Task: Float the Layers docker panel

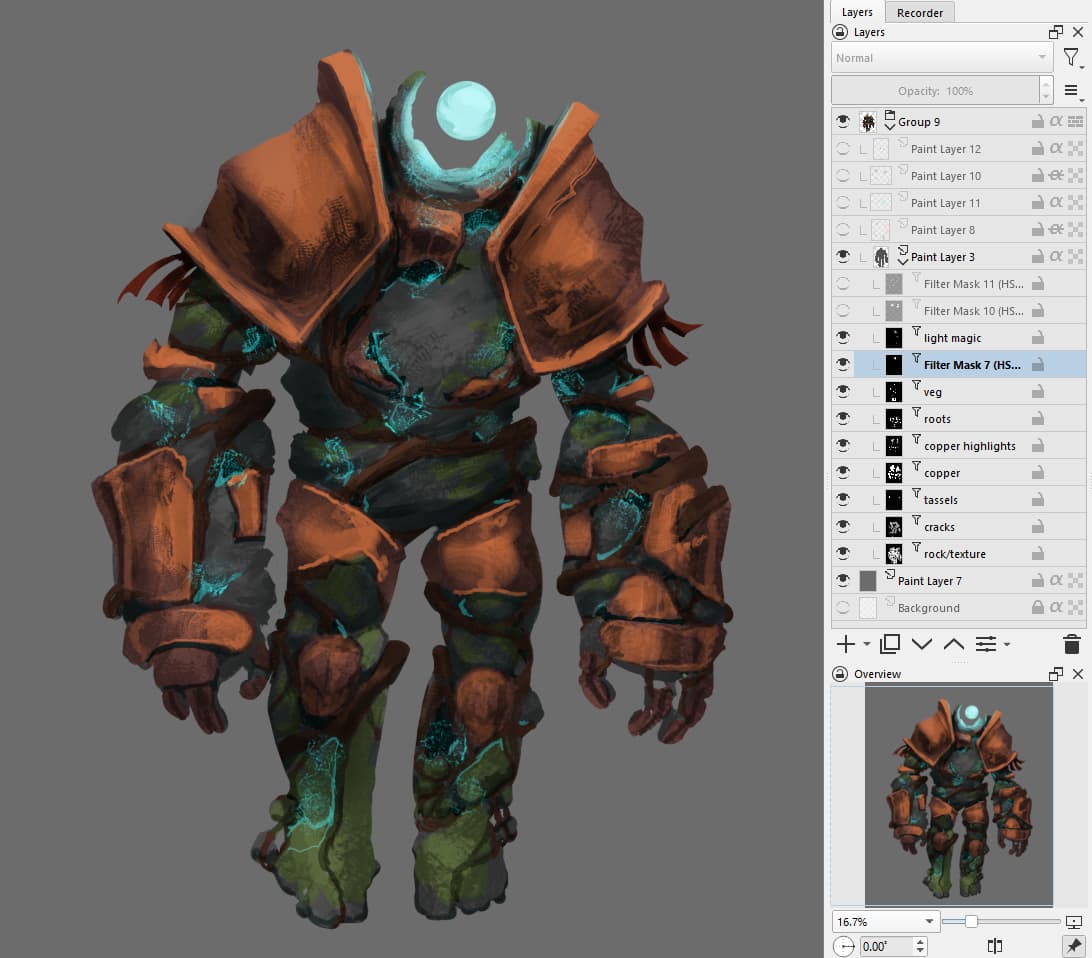Action: (x=1056, y=32)
